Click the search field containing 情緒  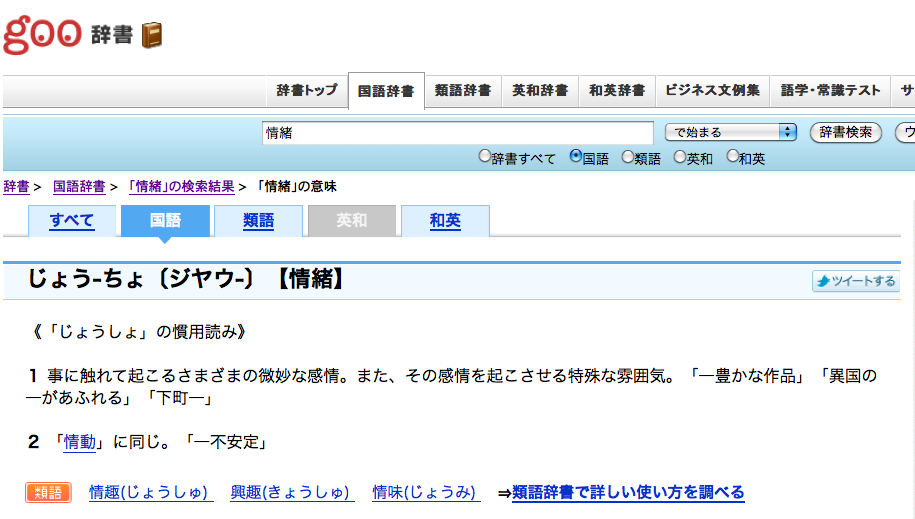456,132
